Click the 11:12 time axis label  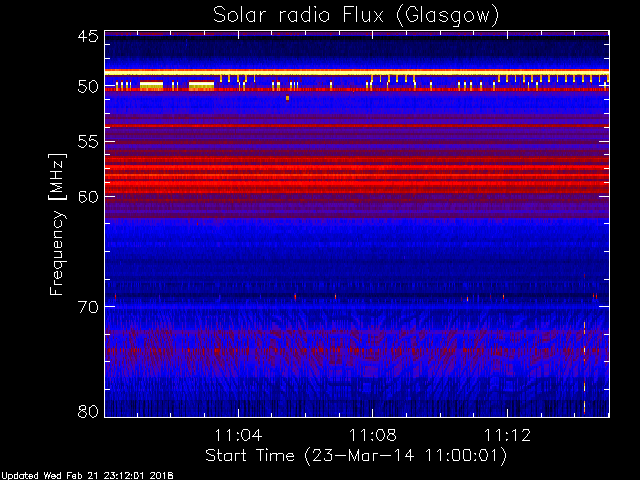(x=507, y=435)
